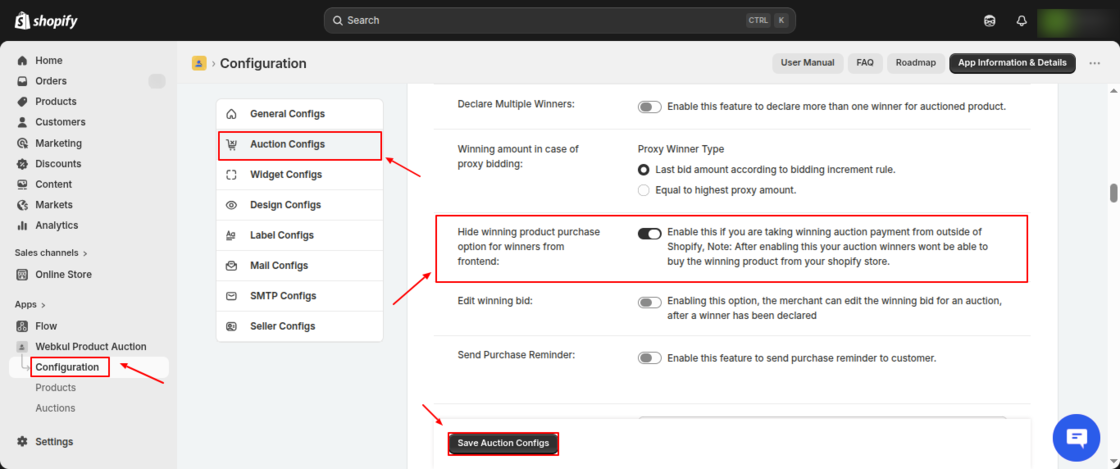Screen dimensions: 1120x469
Task: Click the Analytics bar chart icon
Action: [x=22, y=226]
